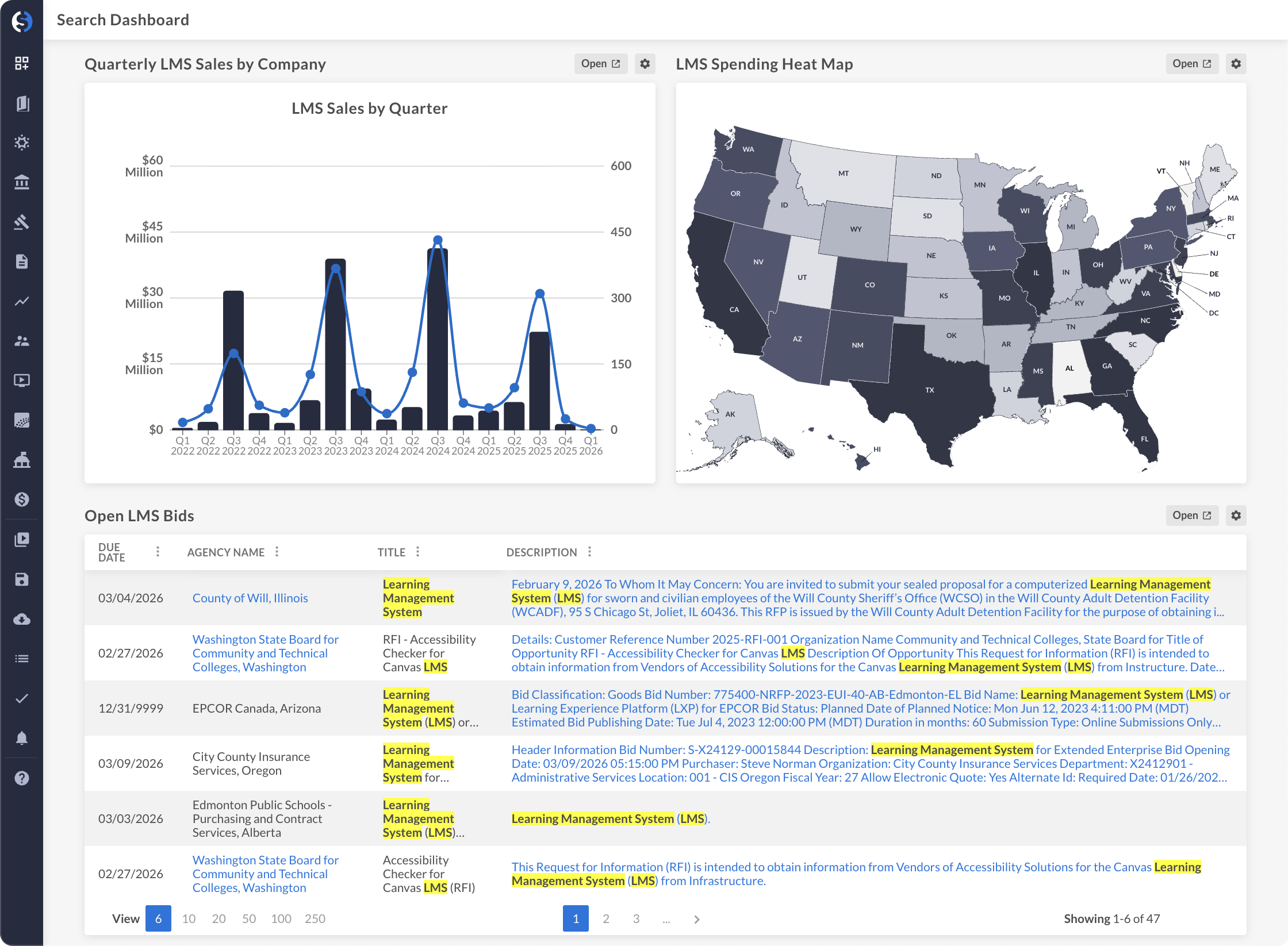Image resolution: width=1288 pixels, height=946 pixels.
Task: Open Agency Name column options menu
Action: tap(277, 552)
